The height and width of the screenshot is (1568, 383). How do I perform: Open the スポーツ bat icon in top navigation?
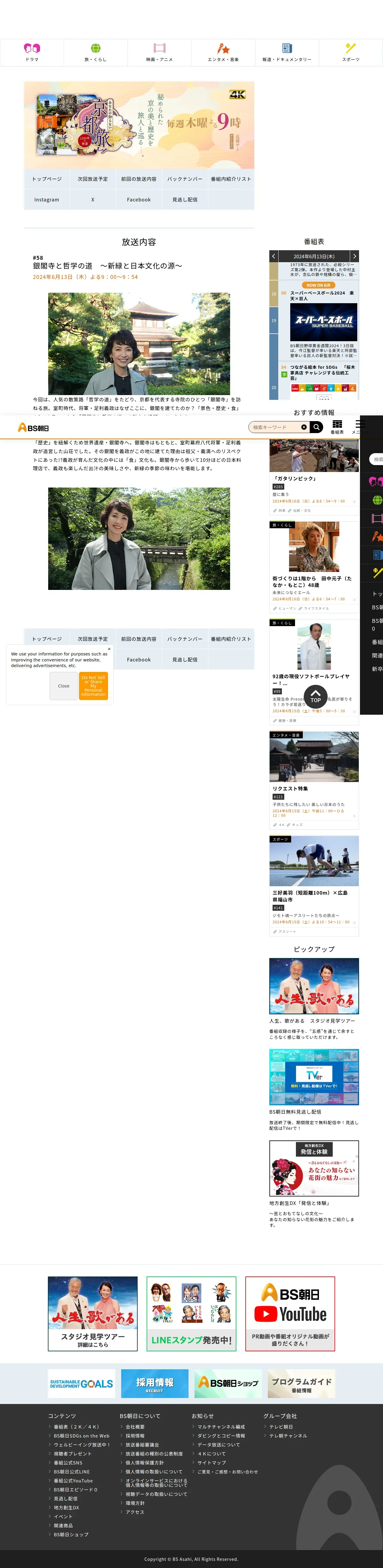point(351,48)
